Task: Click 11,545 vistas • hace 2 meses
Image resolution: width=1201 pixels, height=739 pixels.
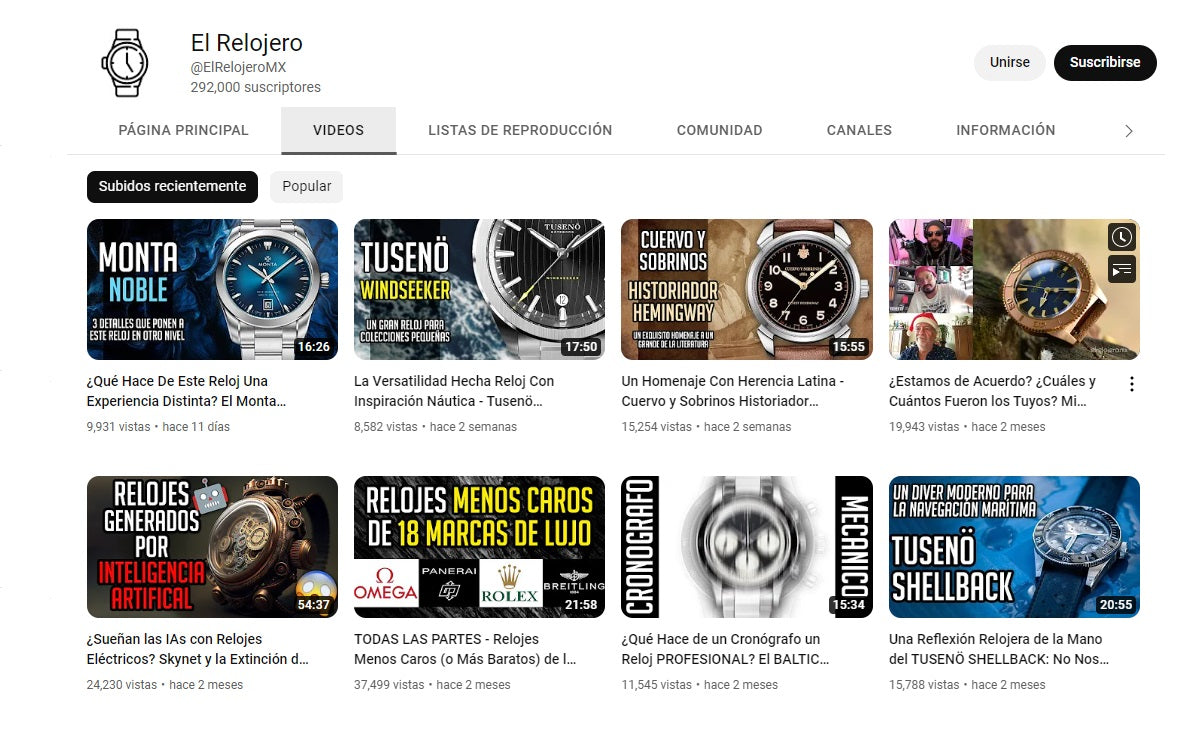Action: click(699, 685)
